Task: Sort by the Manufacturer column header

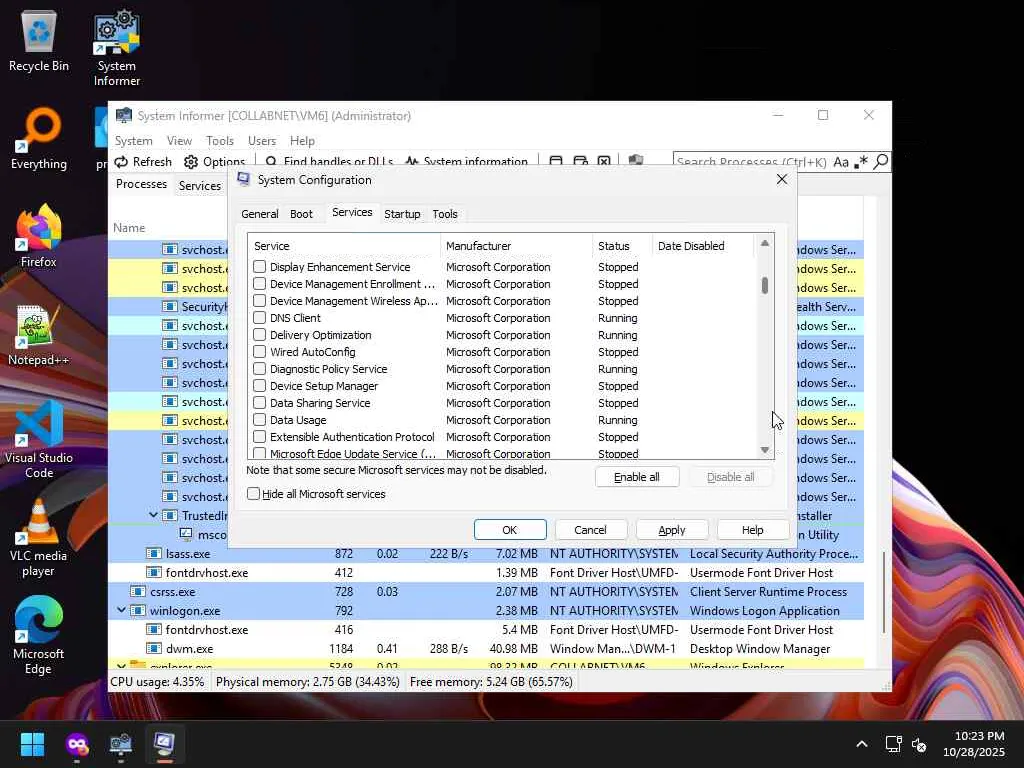Action: (517, 246)
